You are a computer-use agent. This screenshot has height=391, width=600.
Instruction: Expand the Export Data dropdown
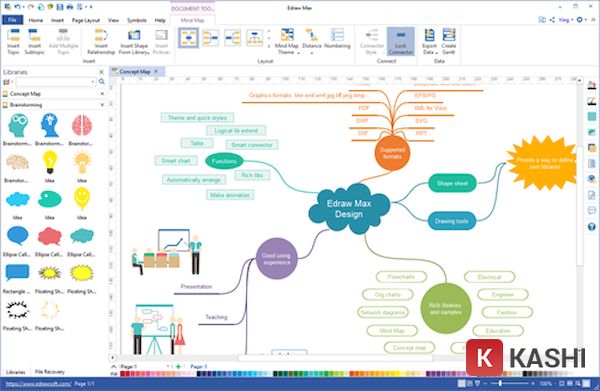point(430,41)
